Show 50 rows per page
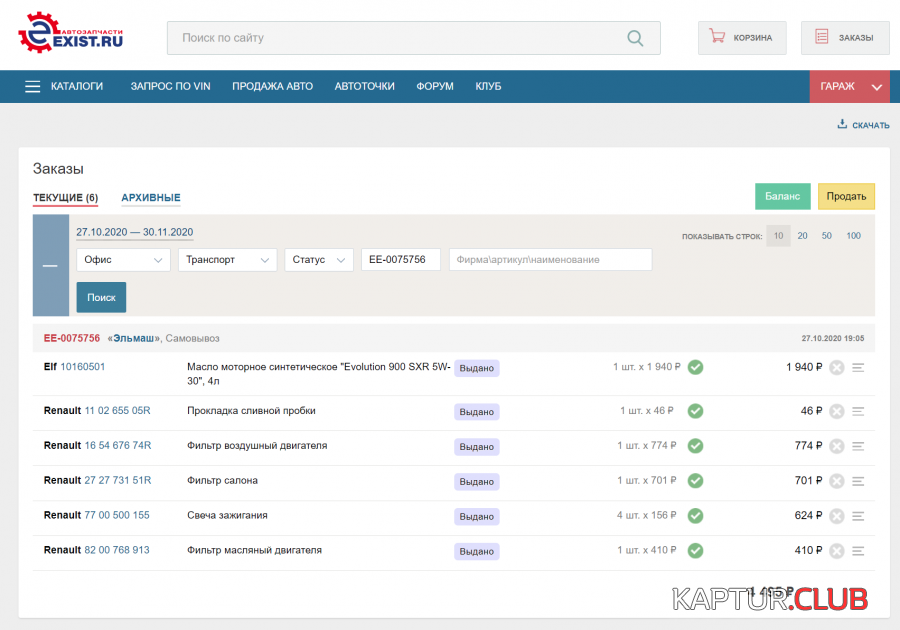900x630 pixels. (x=827, y=236)
